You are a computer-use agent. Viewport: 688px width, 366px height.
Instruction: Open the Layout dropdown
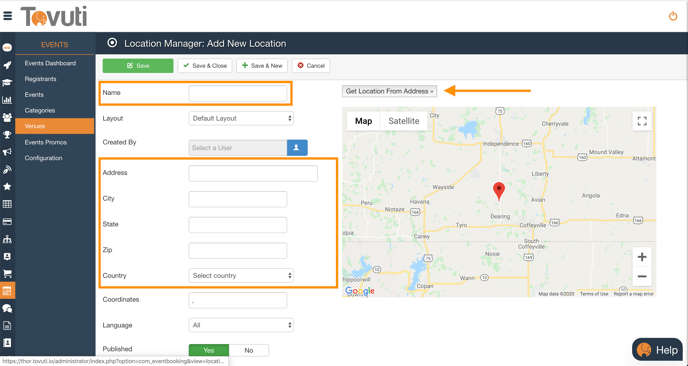pyautogui.click(x=241, y=118)
